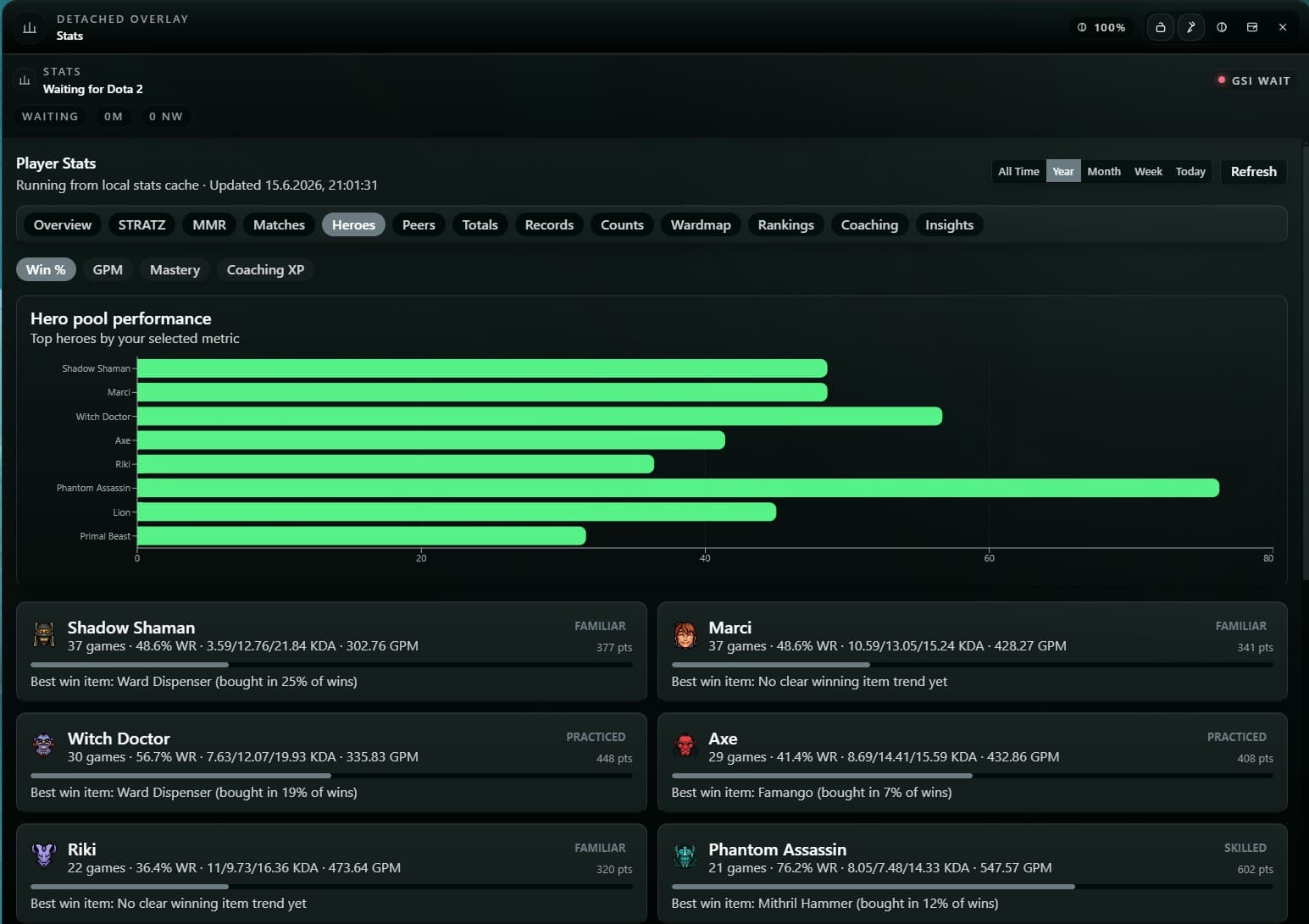This screenshot has width=1309, height=924.
Task: Click the '320 pts' value on Riki
Action: (614, 869)
